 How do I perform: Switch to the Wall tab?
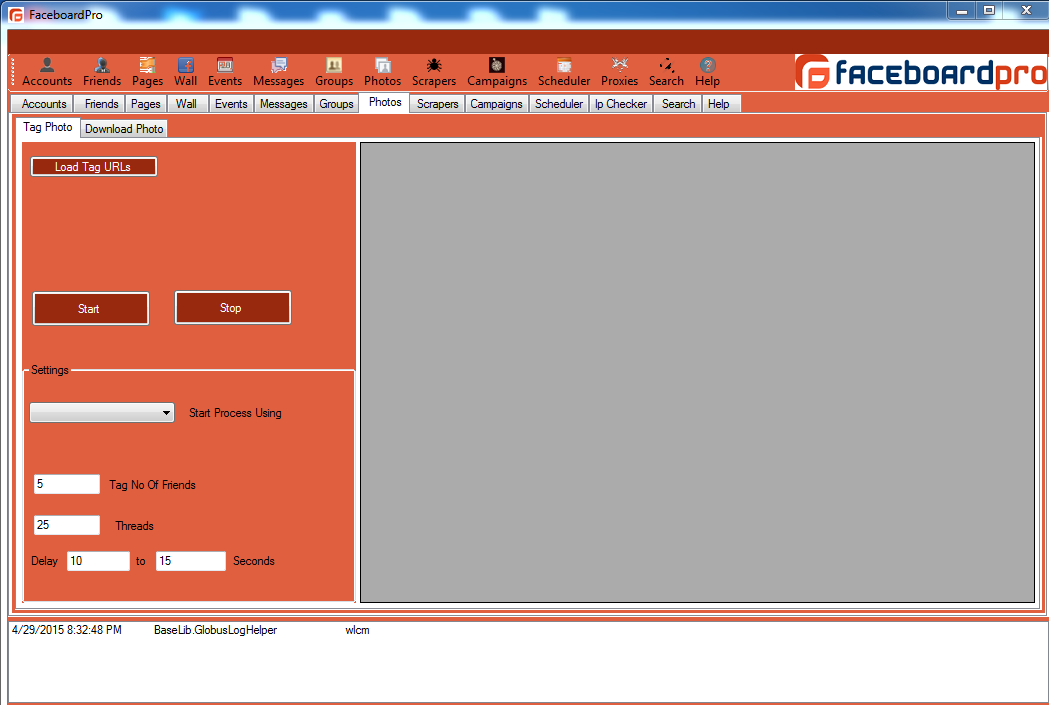pyautogui.click(x=186, y=104)
